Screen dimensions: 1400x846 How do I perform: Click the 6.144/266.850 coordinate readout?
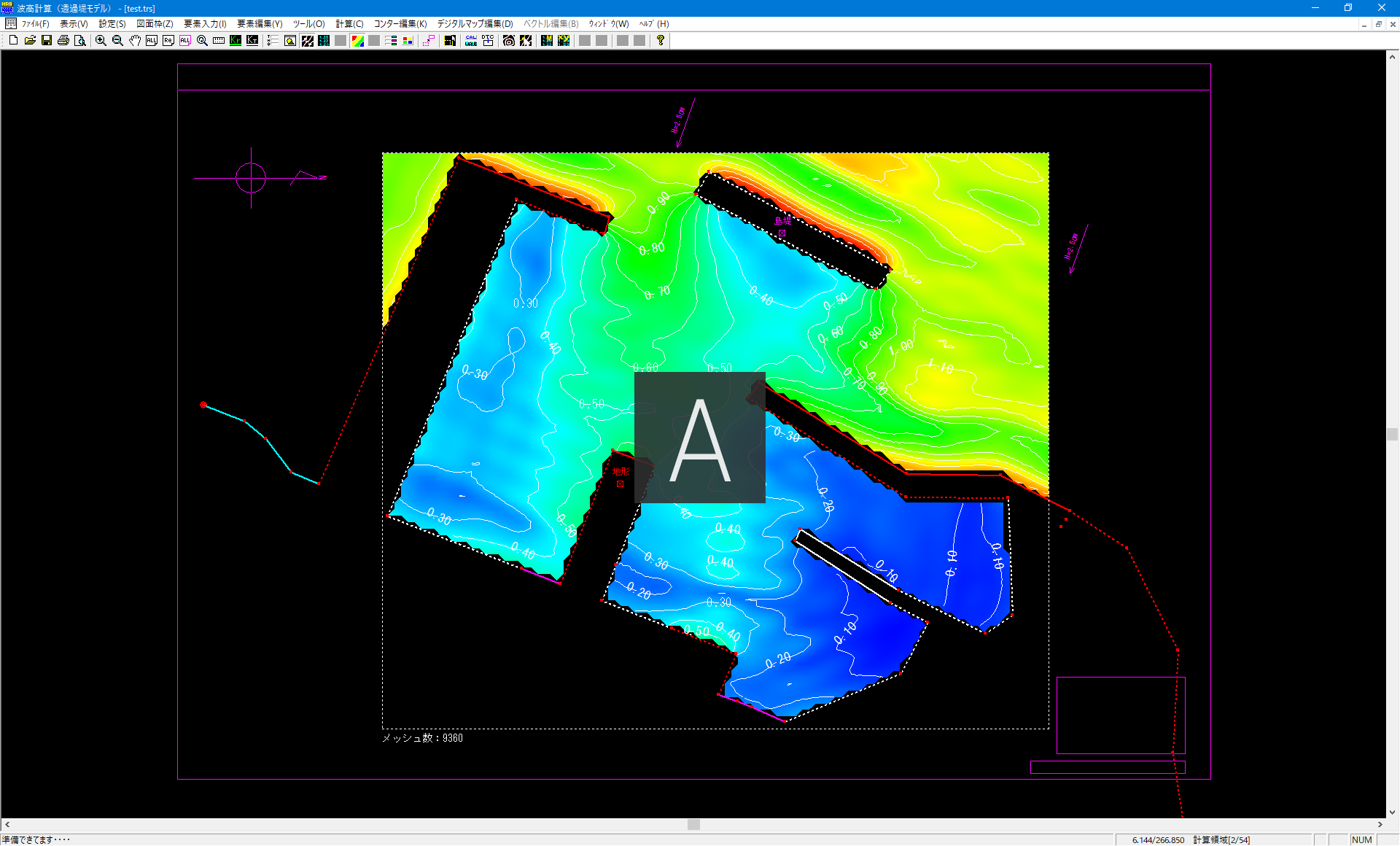point(1158,840)
